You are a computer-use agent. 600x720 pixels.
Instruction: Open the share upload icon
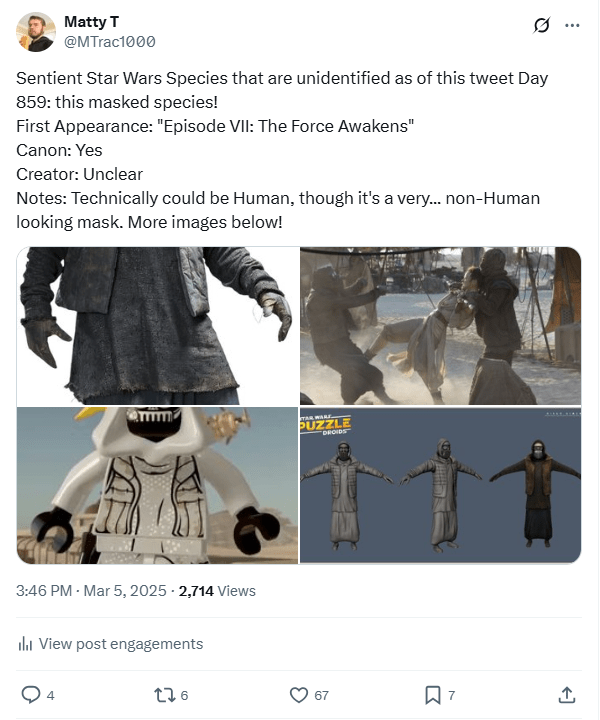coord(566,695)
